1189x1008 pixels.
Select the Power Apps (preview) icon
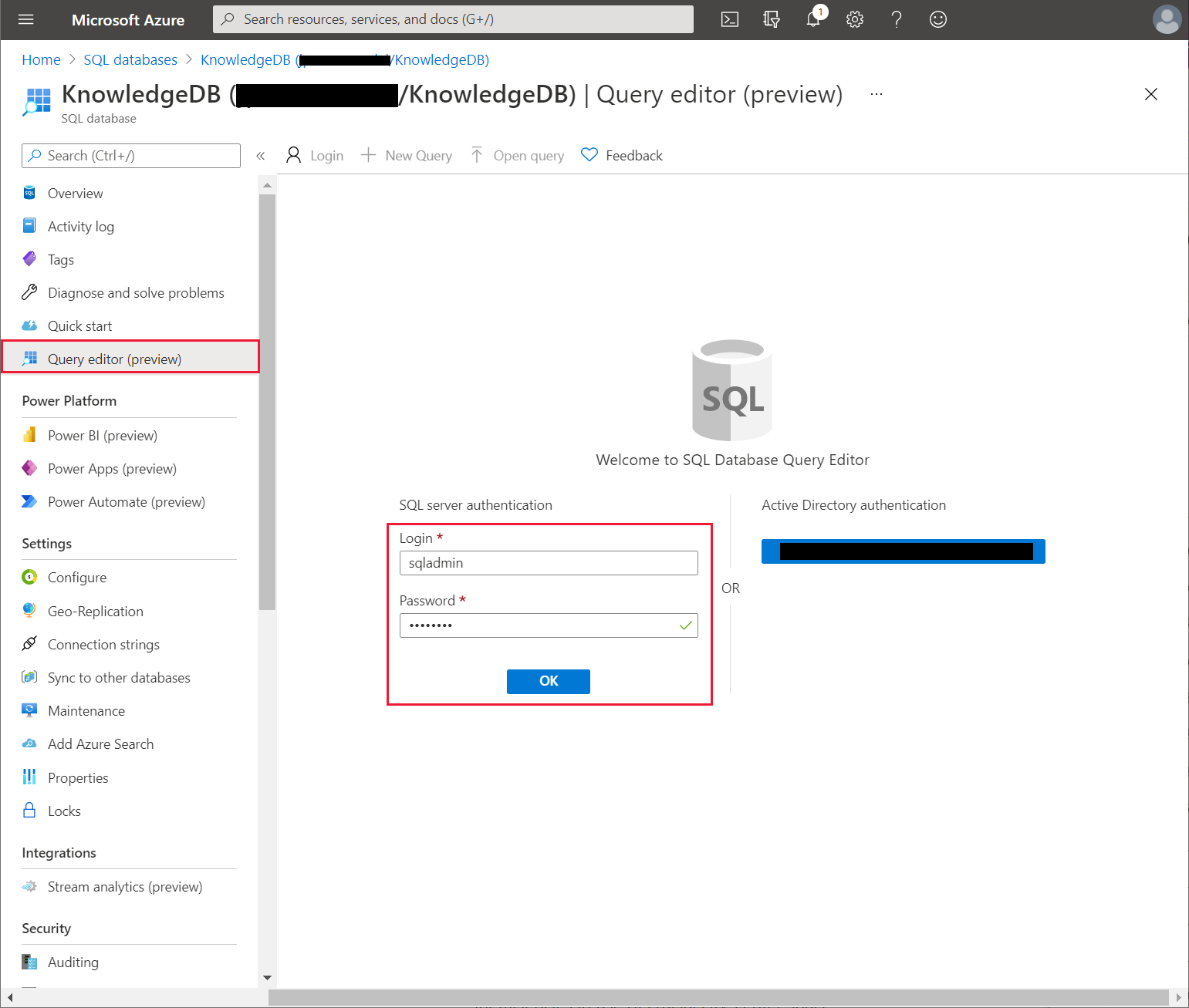pyautogui.click(x=29, y=468)
